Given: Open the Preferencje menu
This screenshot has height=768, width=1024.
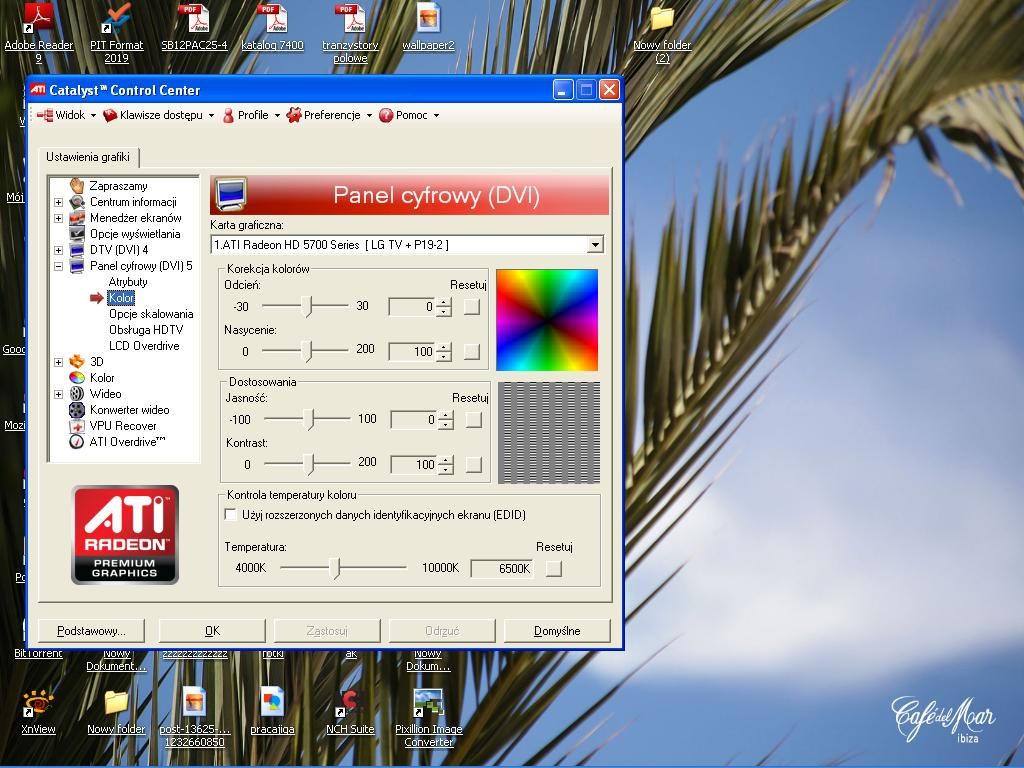Looking at the screenshot, I should click(329, 115).
